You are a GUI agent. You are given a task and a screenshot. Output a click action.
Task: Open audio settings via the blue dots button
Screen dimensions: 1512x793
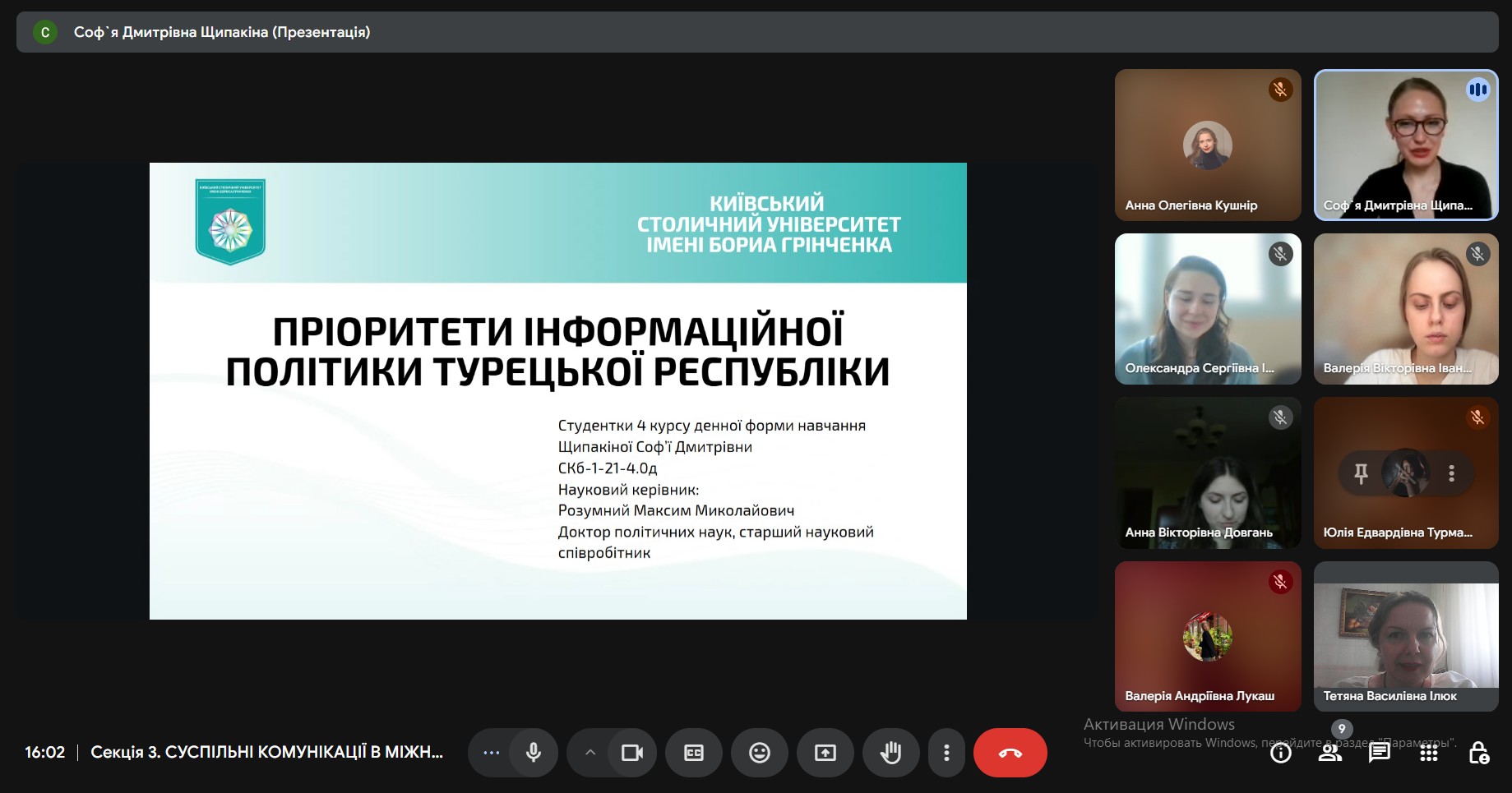(x=492, y=753)
